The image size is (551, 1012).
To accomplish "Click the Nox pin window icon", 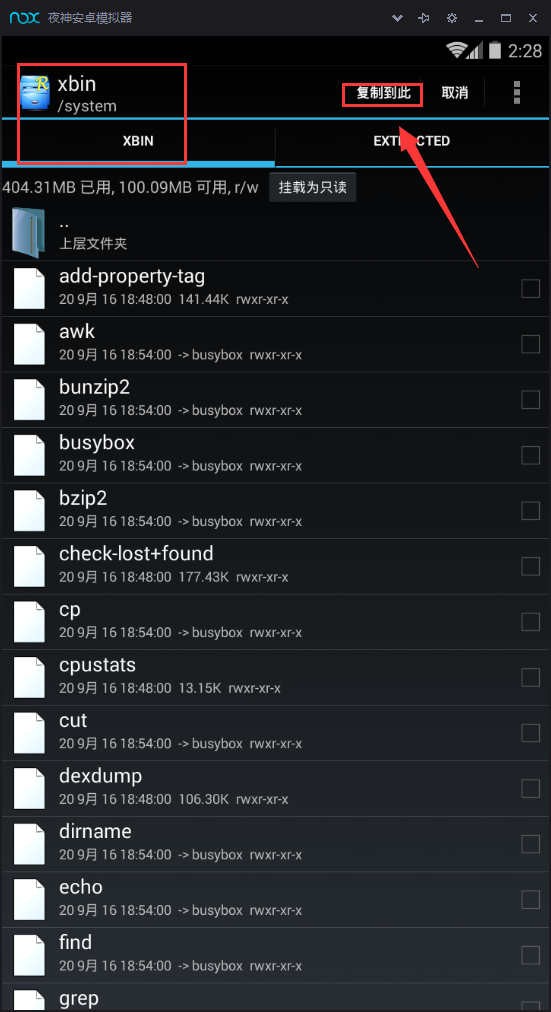I will coord(425,18).
